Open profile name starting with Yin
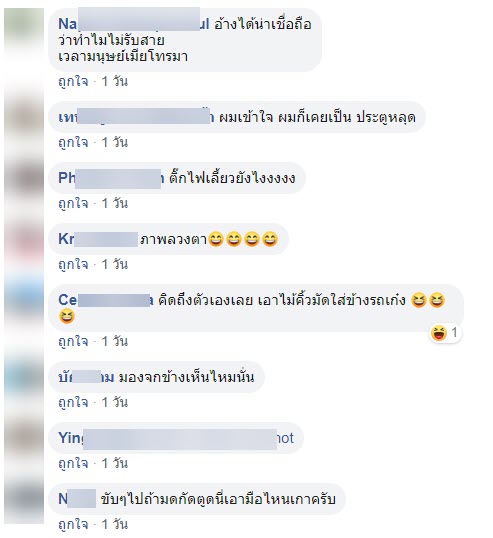This screenshot has height=538, width=493. 176,438
